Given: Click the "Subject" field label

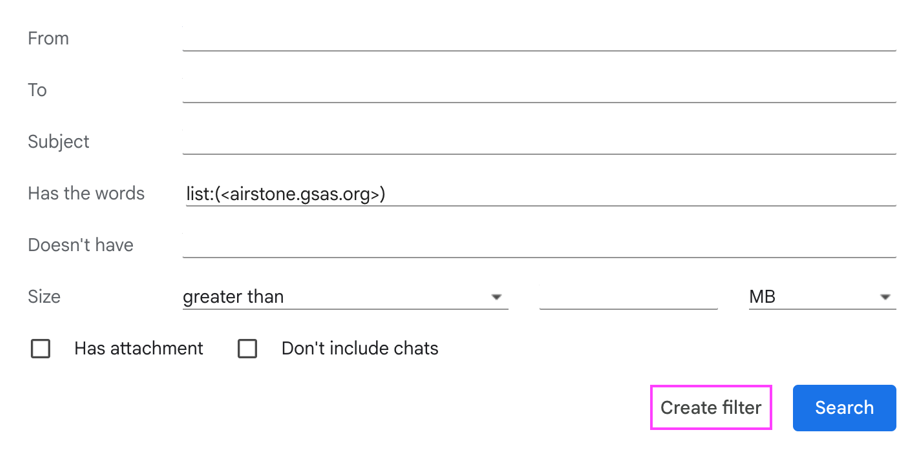Looking at the screenshot, I should click(58, 141).
